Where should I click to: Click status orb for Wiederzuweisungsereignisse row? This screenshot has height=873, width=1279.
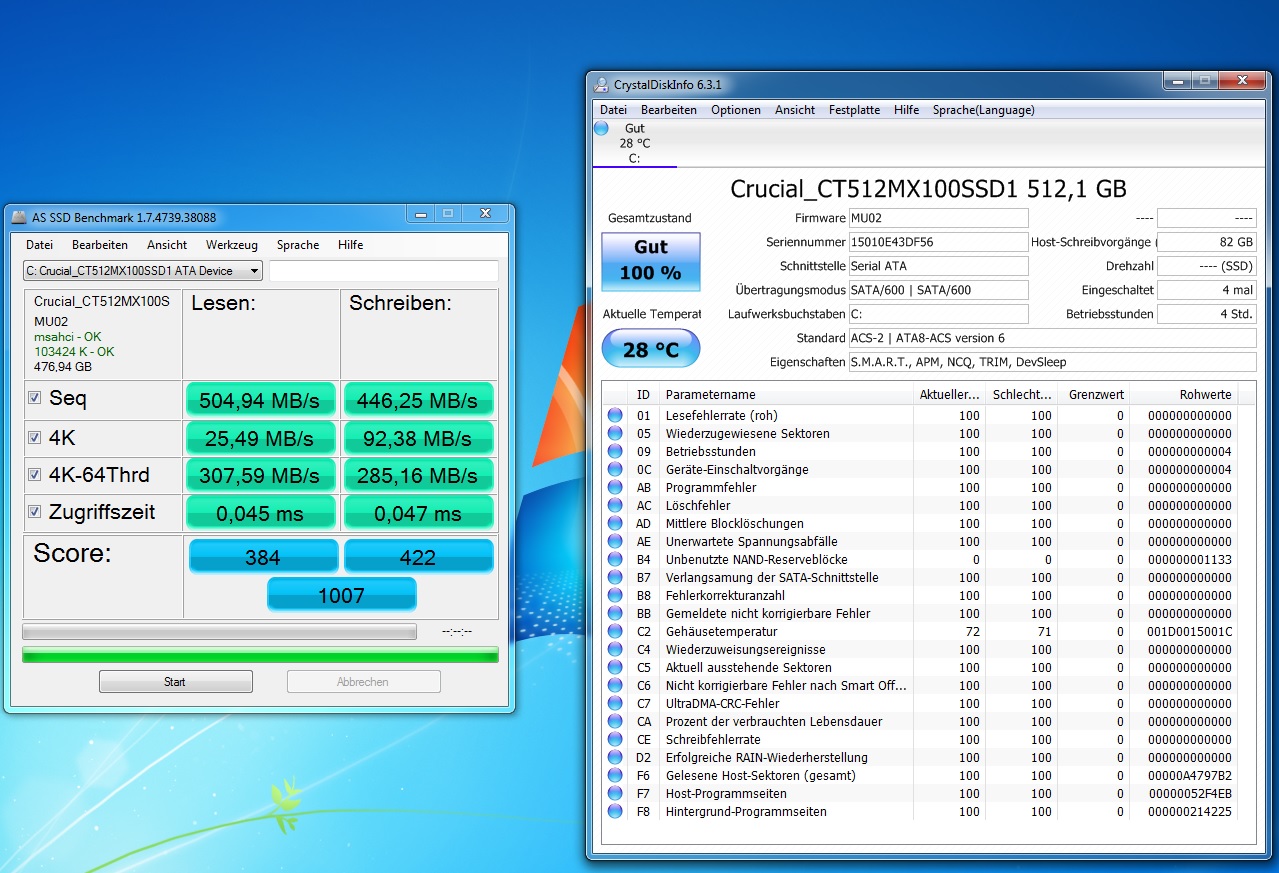(x=615, y=649)
